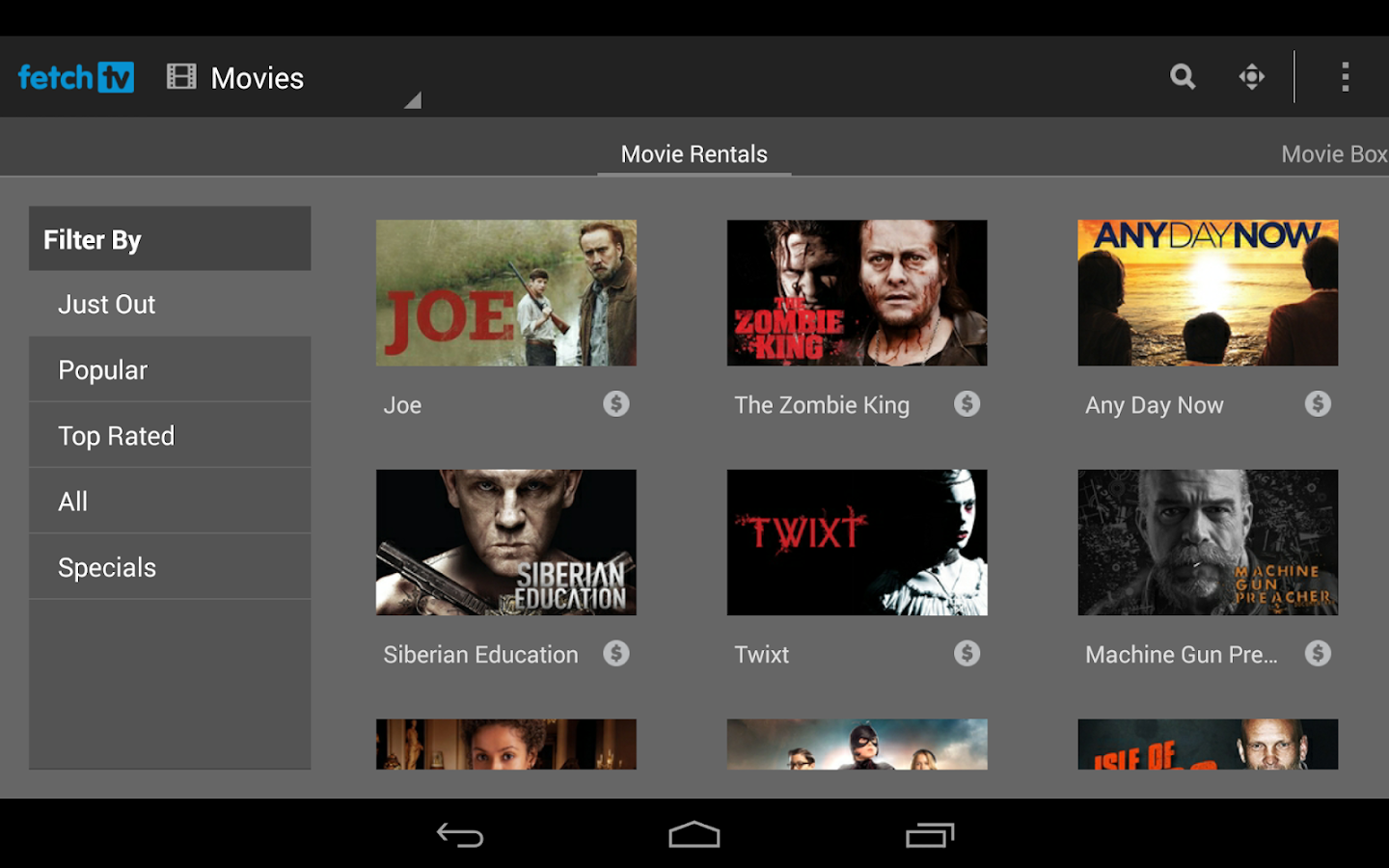Open search in Fetch TV
1389x868 pixels.
click(1182, 77)
